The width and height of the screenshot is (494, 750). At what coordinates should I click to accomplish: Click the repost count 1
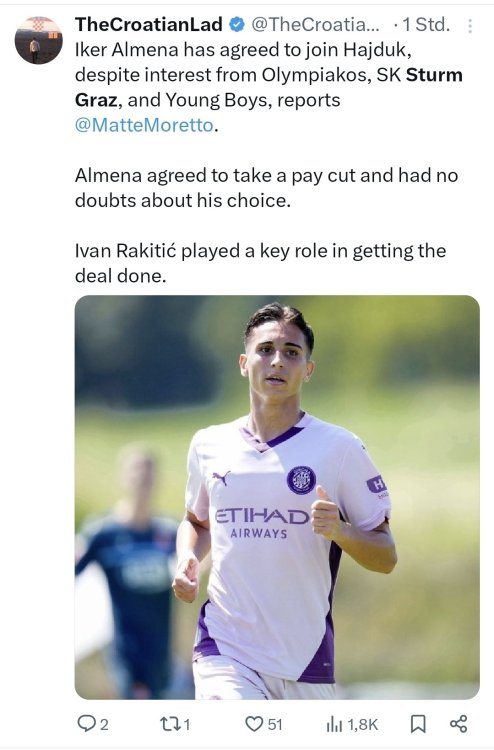(x=187, y=725)
